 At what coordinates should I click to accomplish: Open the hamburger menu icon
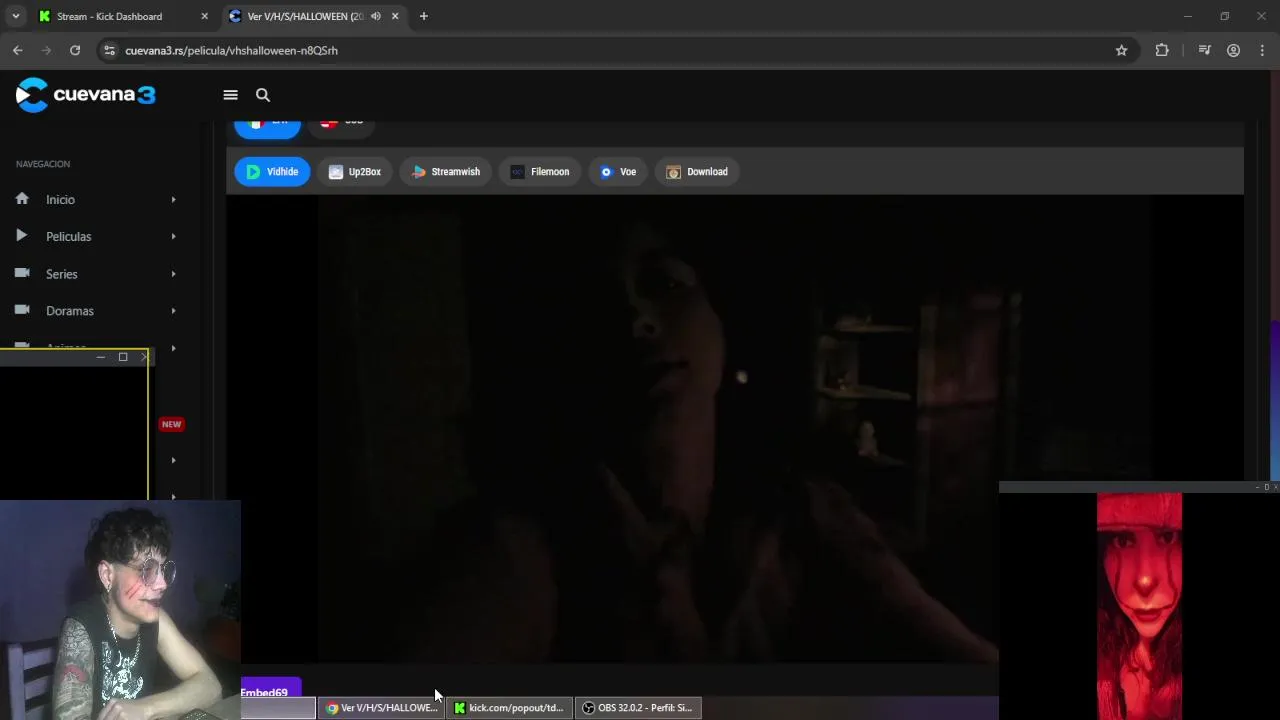[230, 95]
